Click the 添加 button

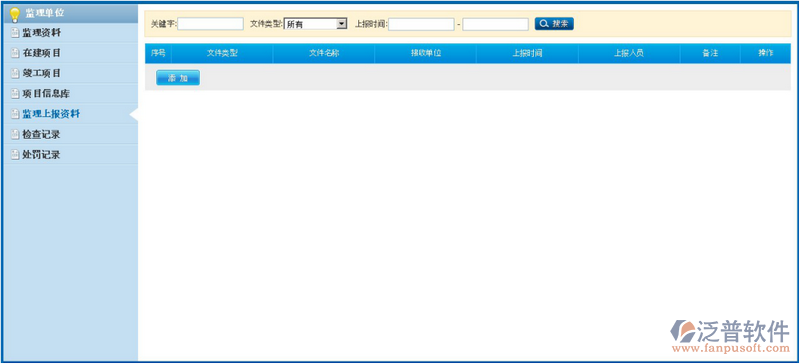[x=178, y=78]
